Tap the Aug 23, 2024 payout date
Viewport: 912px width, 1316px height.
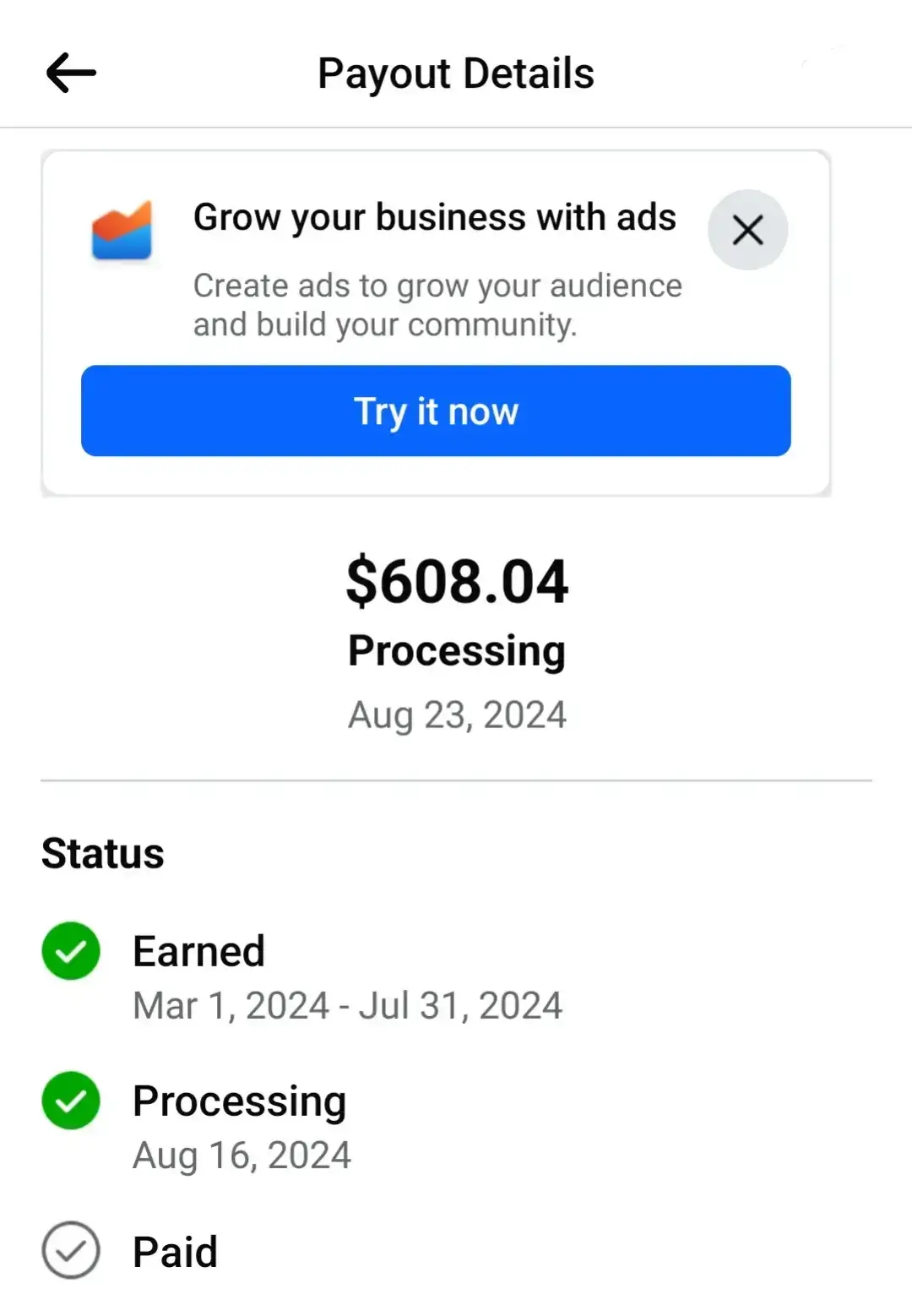pos(457,715)
